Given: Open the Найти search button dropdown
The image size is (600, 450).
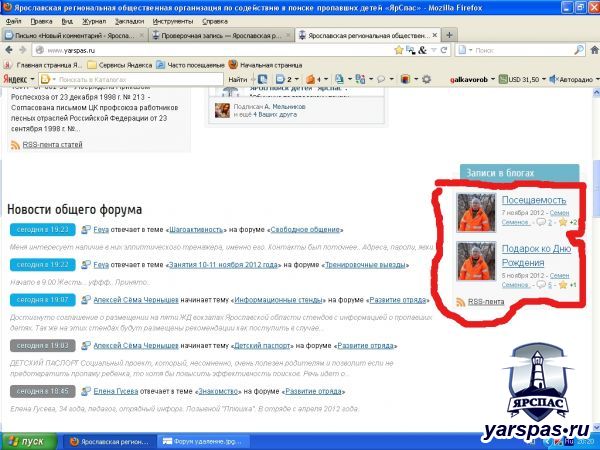Looking at the screenshot, I should point(250,78).
